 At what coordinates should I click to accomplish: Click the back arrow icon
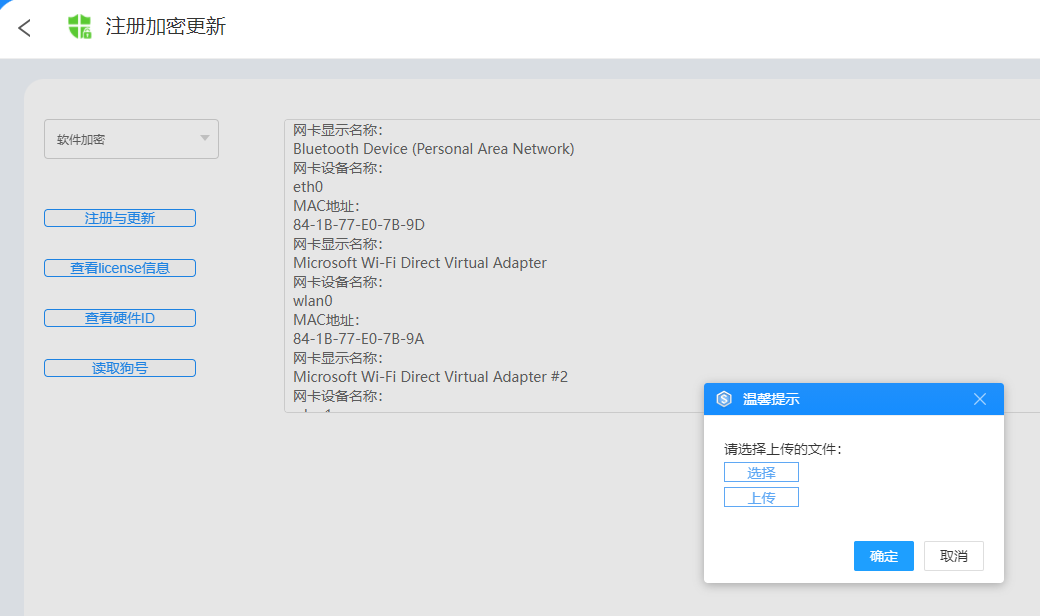tap(25, 28)
